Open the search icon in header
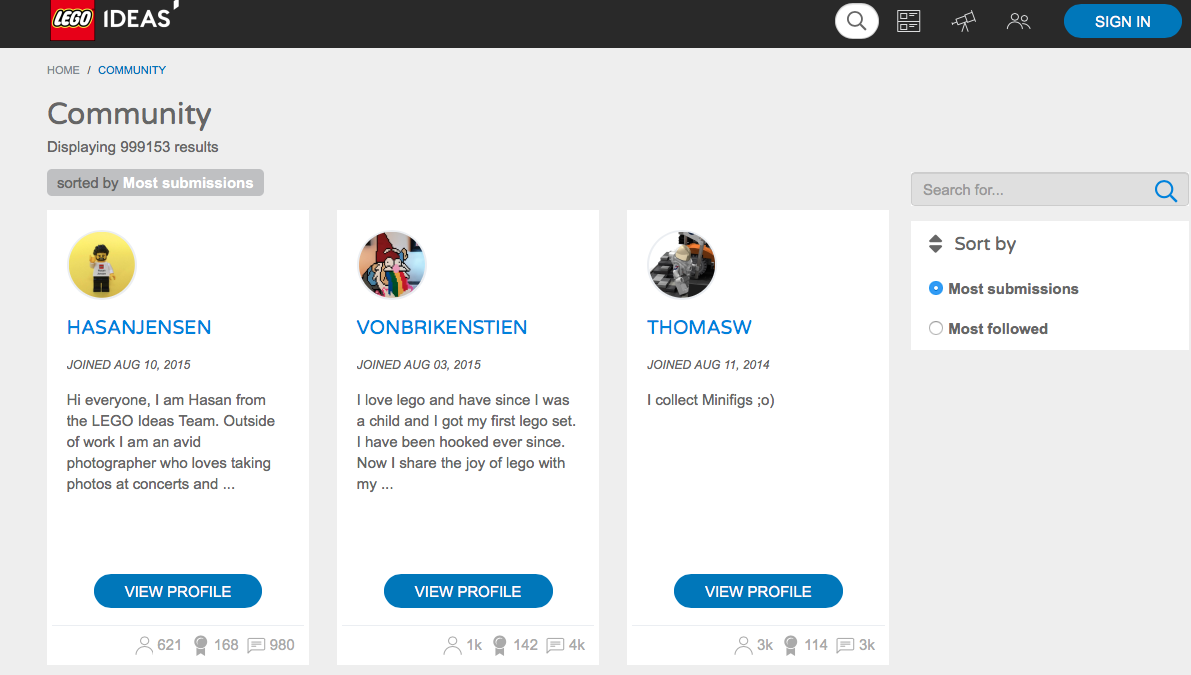The image size is (1191, 675). coord(856,21)
